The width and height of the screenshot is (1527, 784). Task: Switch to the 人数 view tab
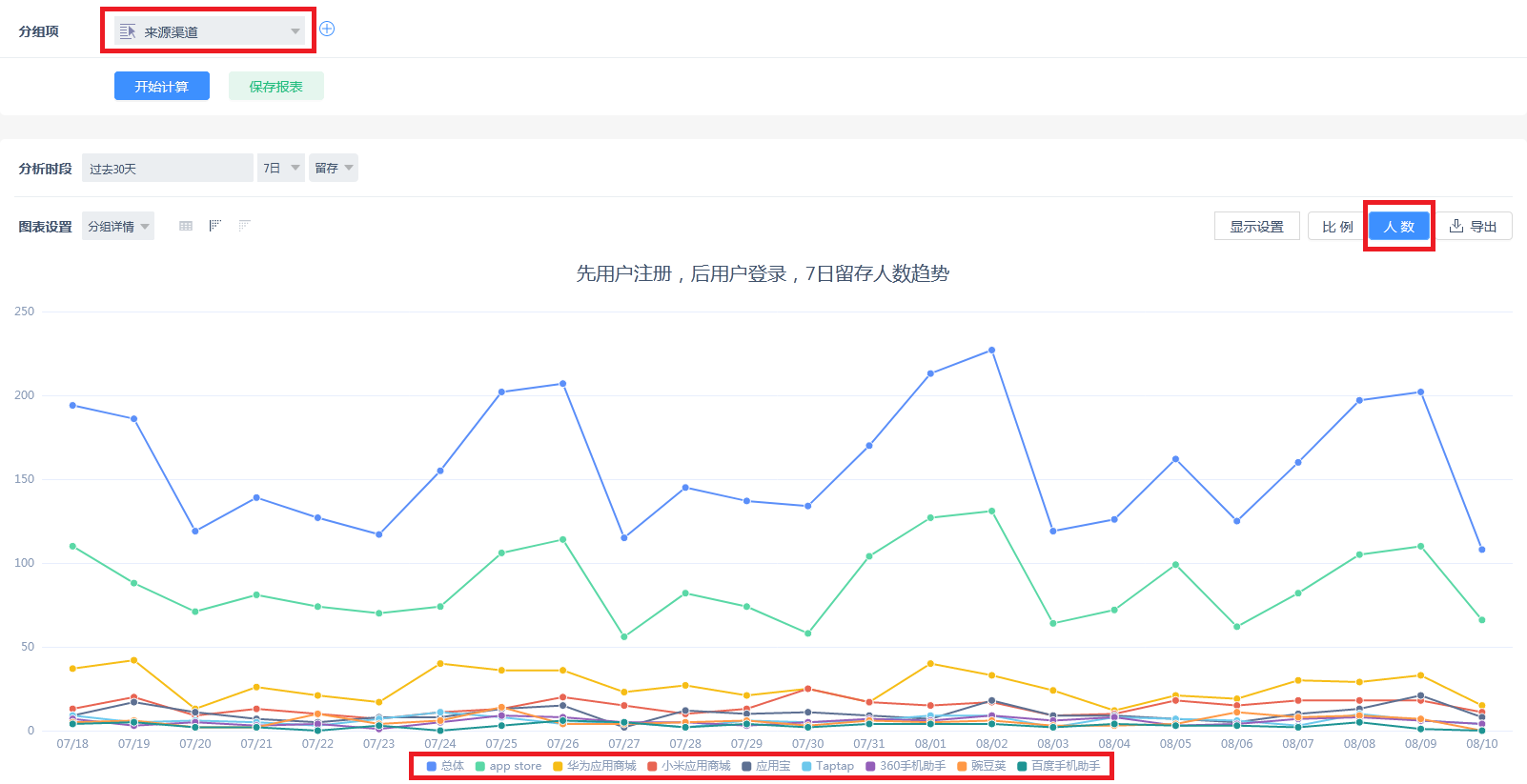[1398, 226]
